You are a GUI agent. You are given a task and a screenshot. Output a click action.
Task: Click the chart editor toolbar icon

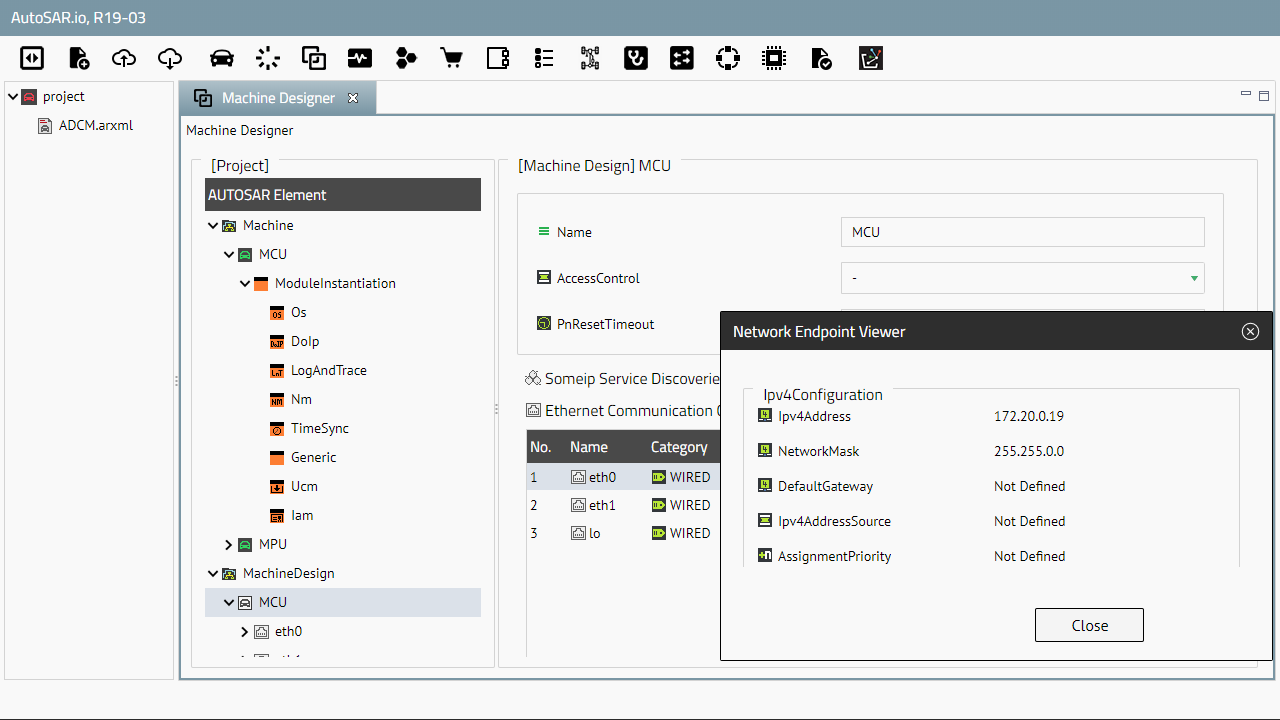871,58
